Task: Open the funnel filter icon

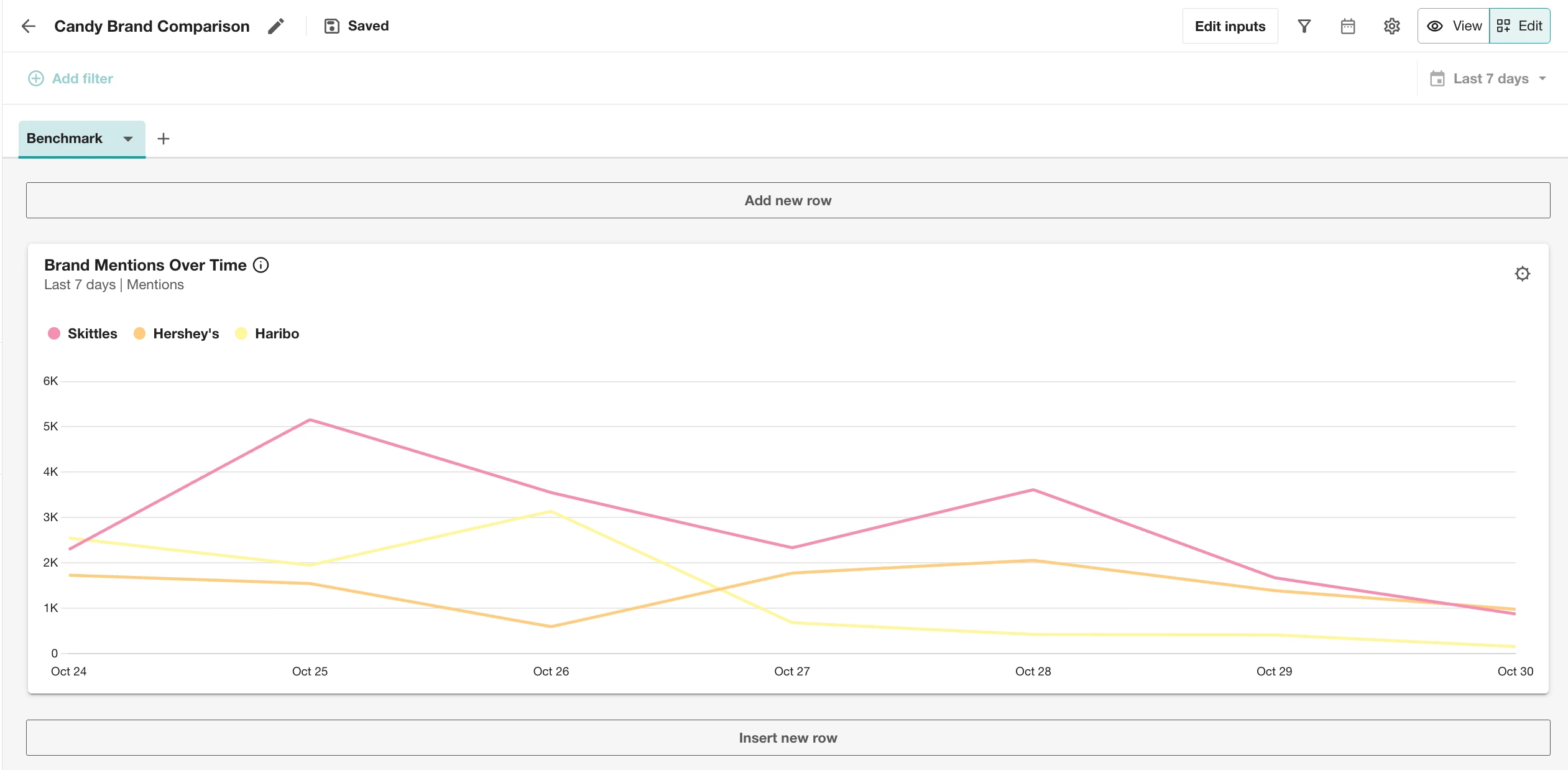Action: [1304, 26]
